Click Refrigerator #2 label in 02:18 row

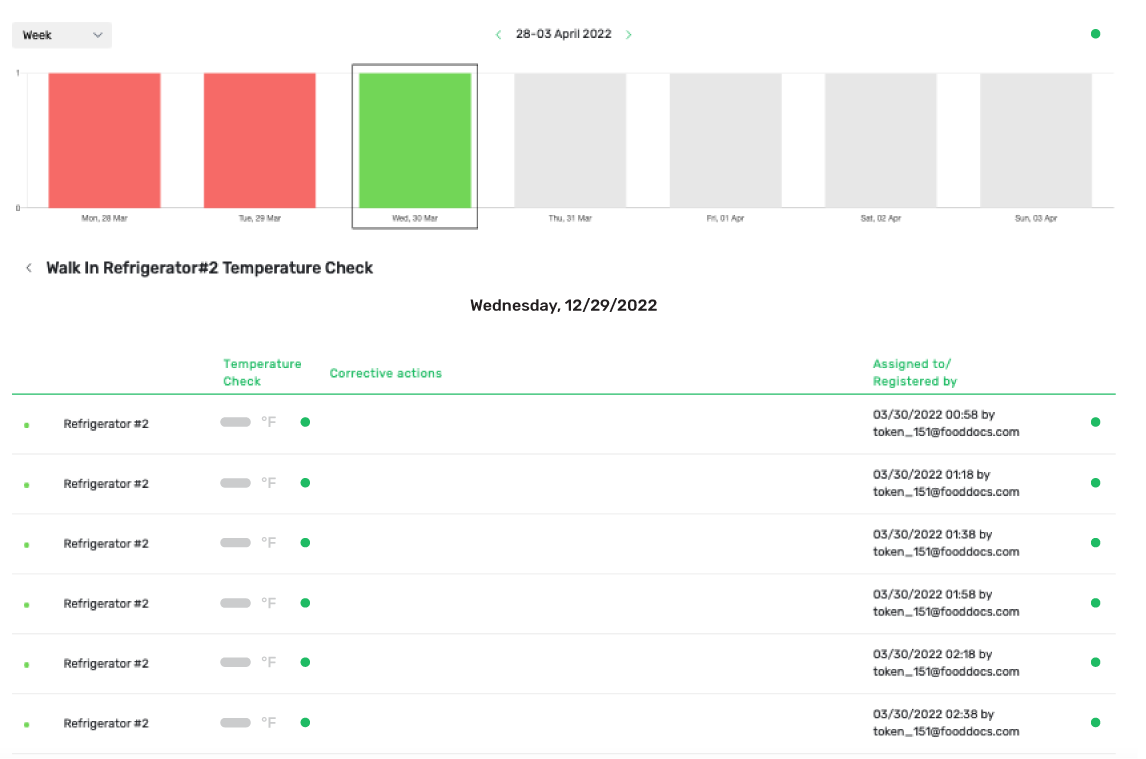(x=106, y=664)
